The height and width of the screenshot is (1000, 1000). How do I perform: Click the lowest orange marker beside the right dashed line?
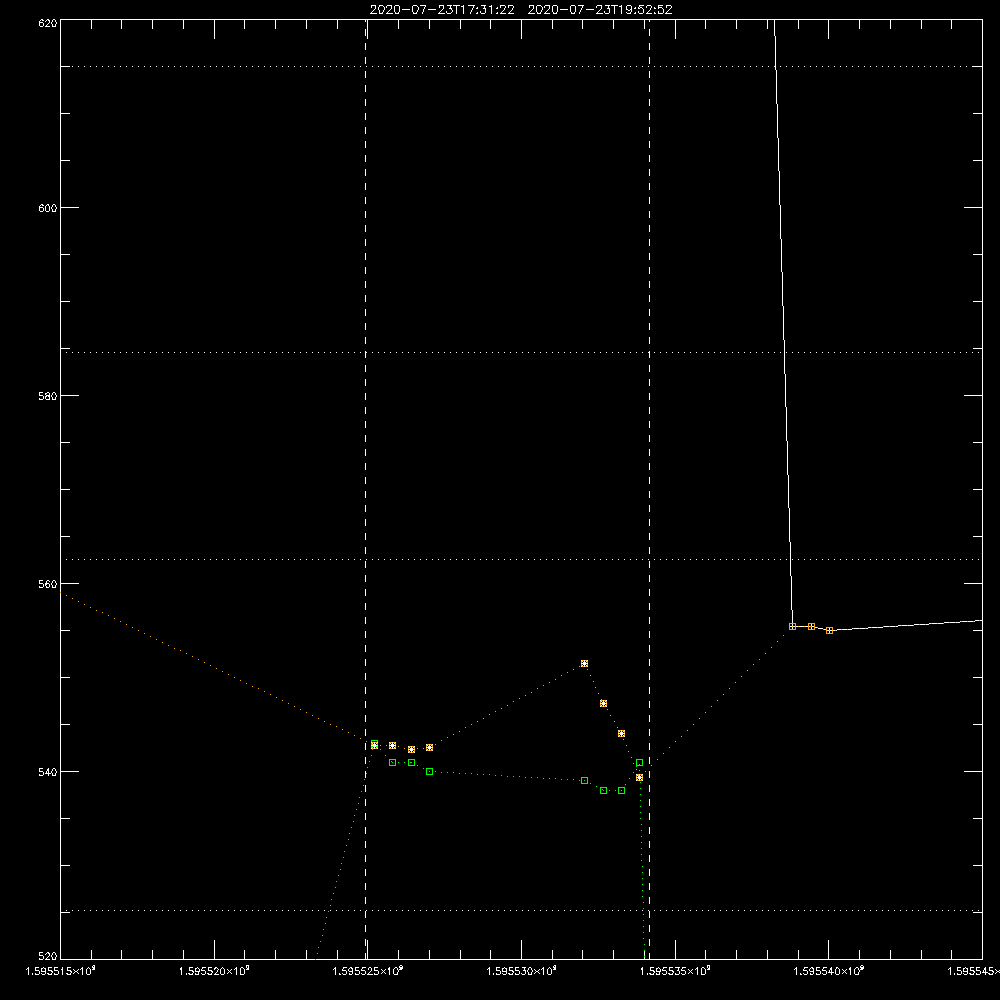tap(640, 777)
